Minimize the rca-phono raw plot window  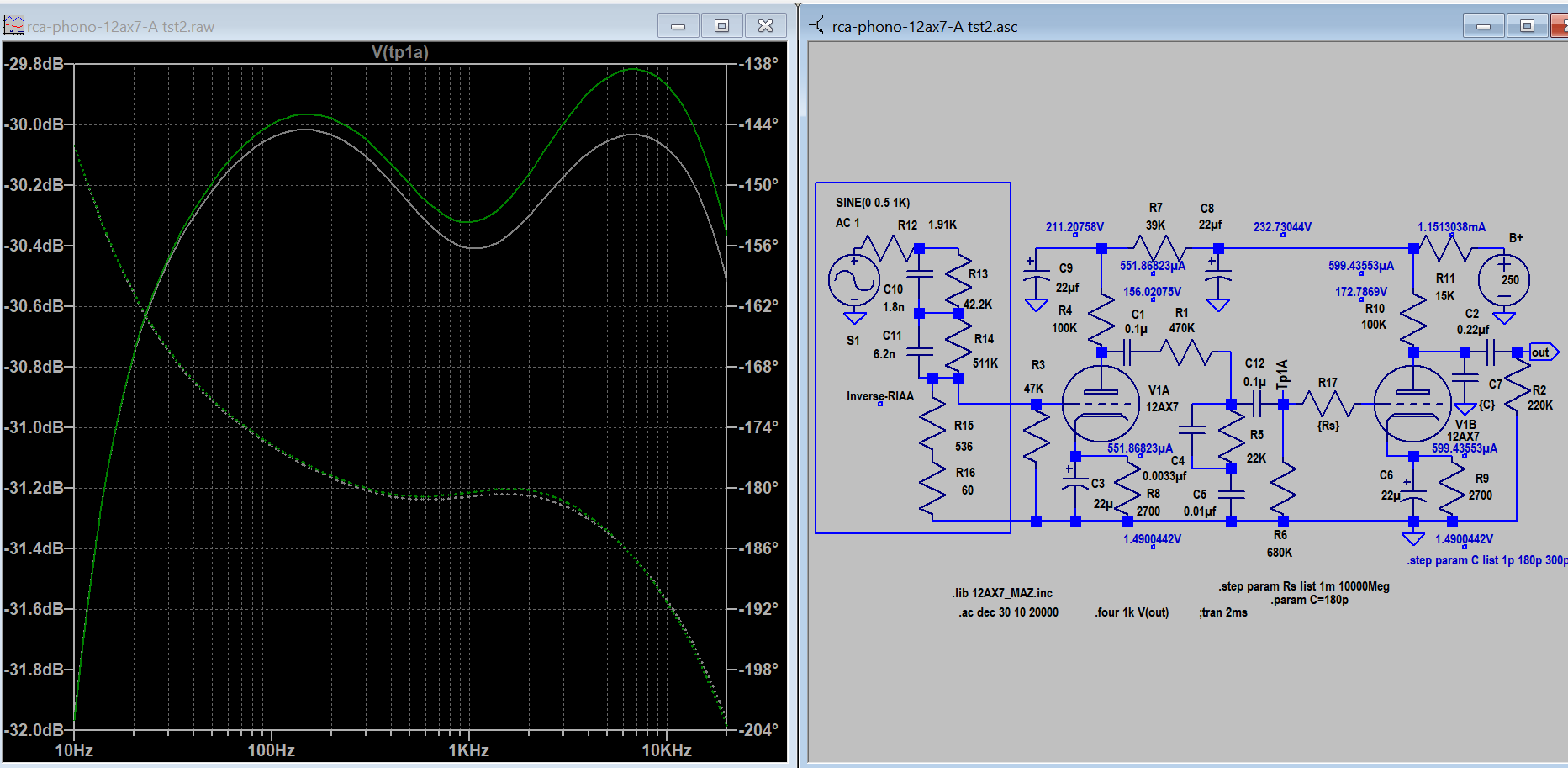[x=678, y=26]
